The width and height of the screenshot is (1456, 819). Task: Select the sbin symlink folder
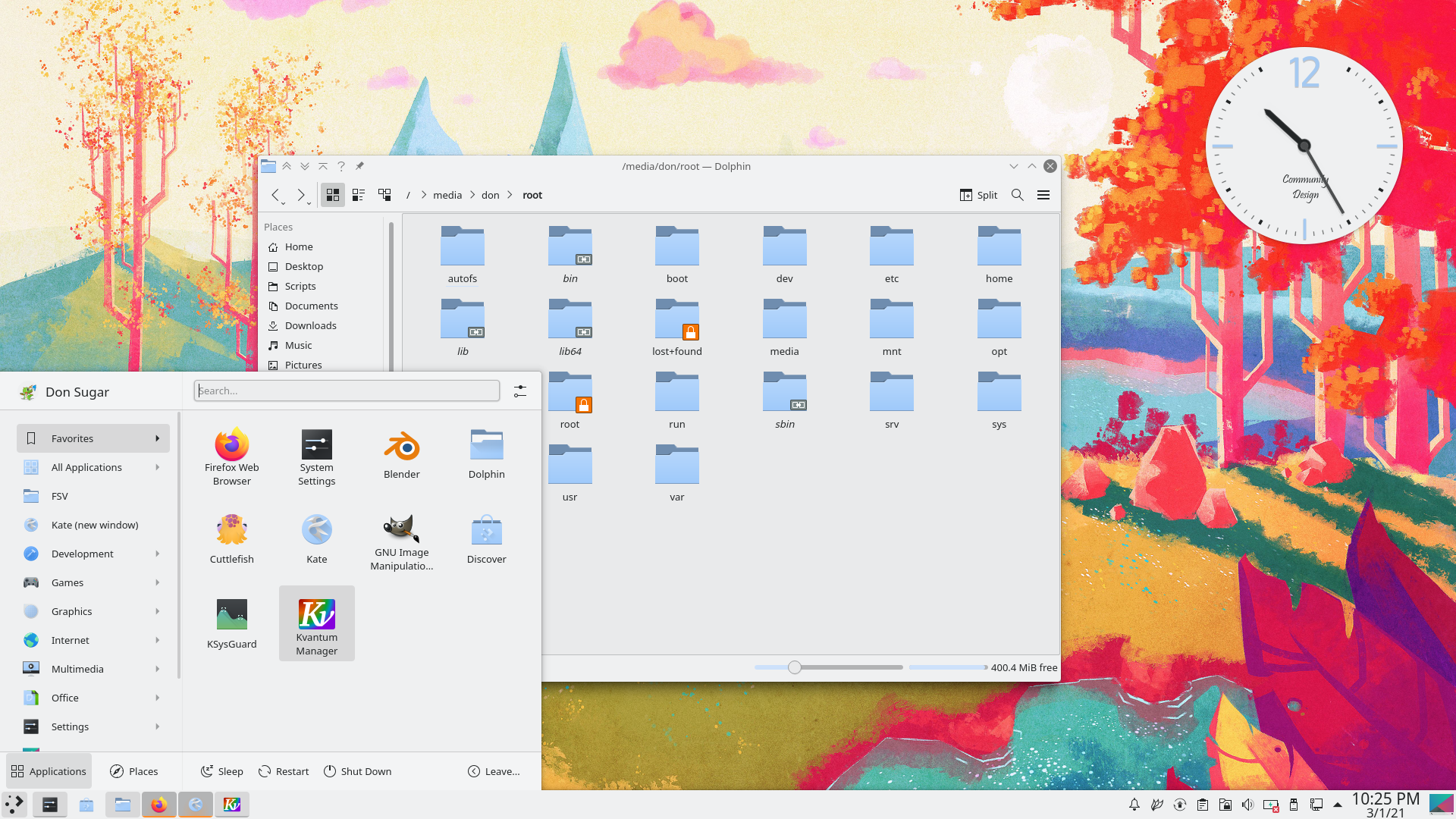[x=785, y=400]
